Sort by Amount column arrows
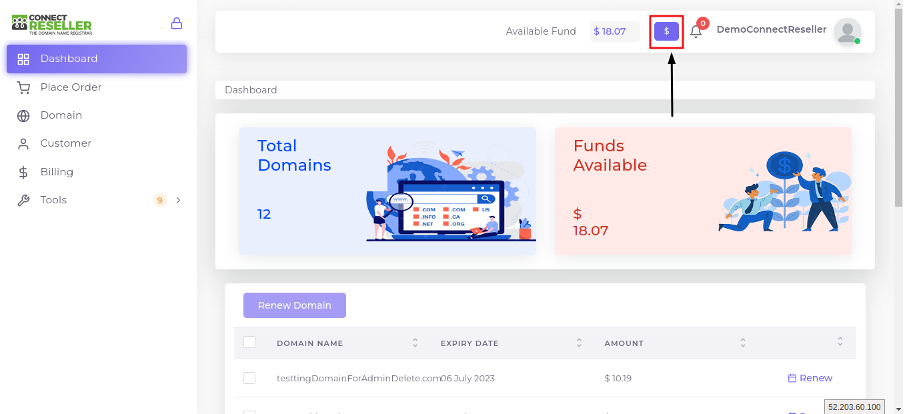Image resolution: width=904 pixels, height=414 pixels. pos(743,343)
